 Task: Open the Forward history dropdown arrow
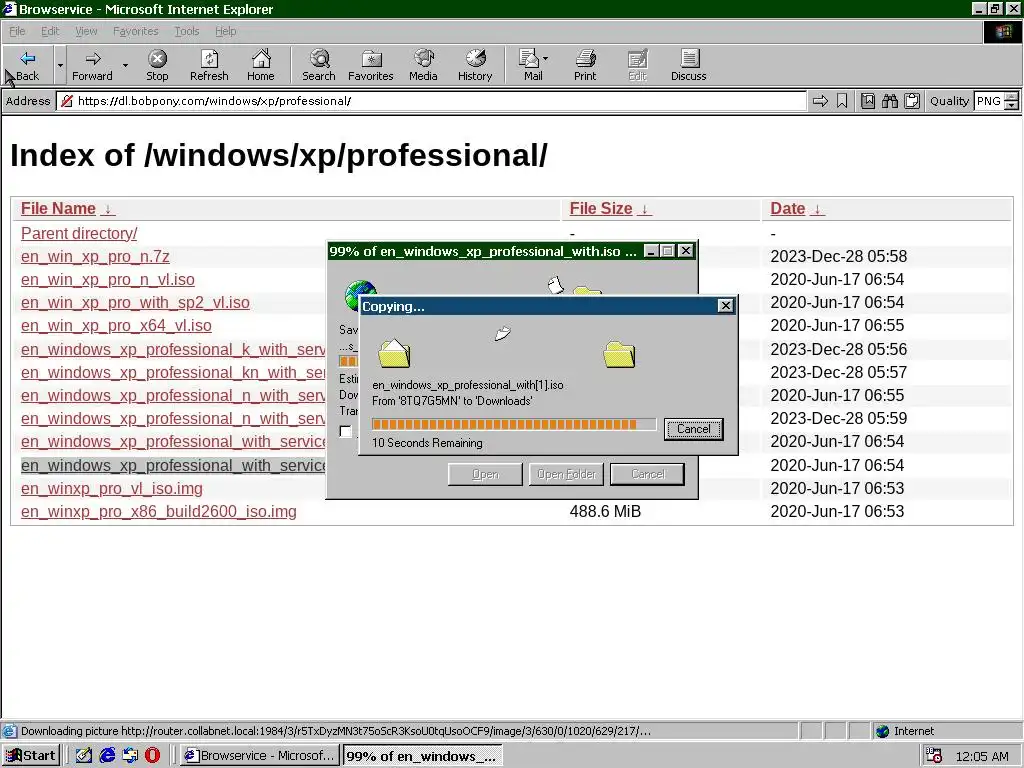[125, 65]
